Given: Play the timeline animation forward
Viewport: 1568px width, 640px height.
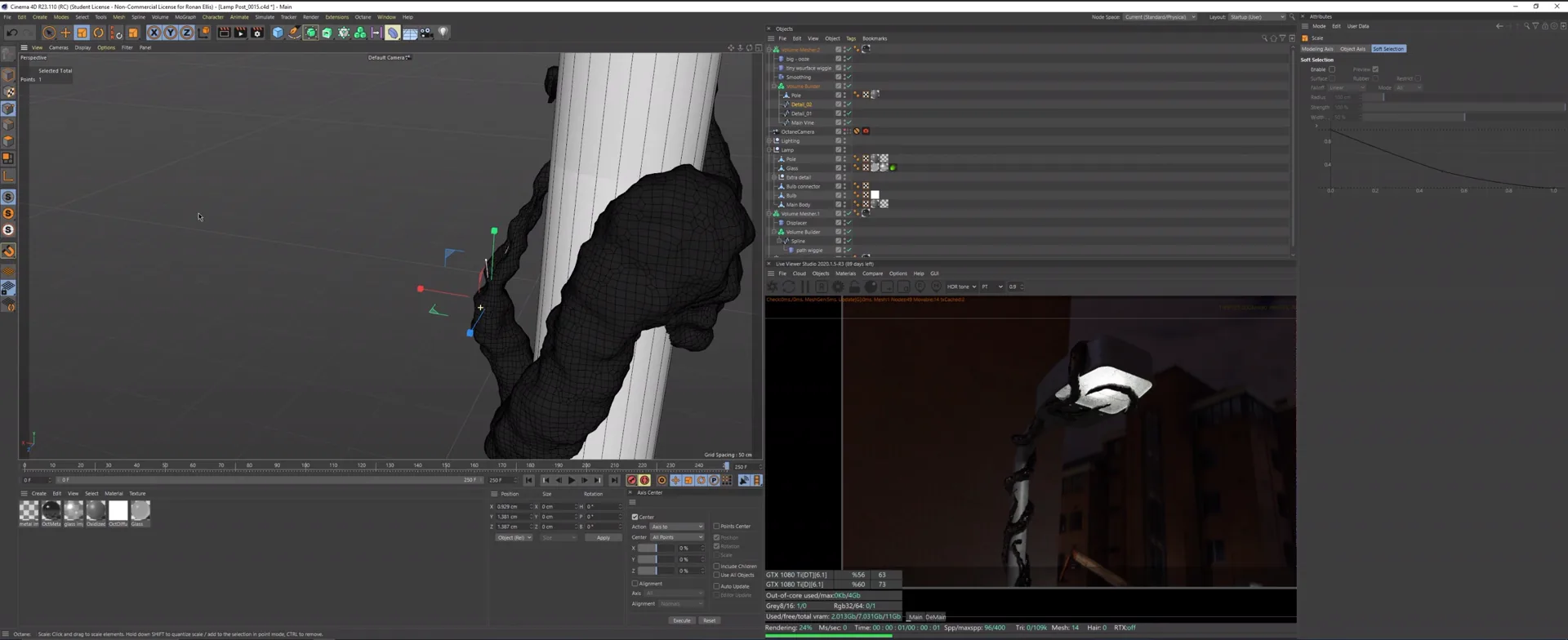Looking at the screenshot, I should point(572,480).
